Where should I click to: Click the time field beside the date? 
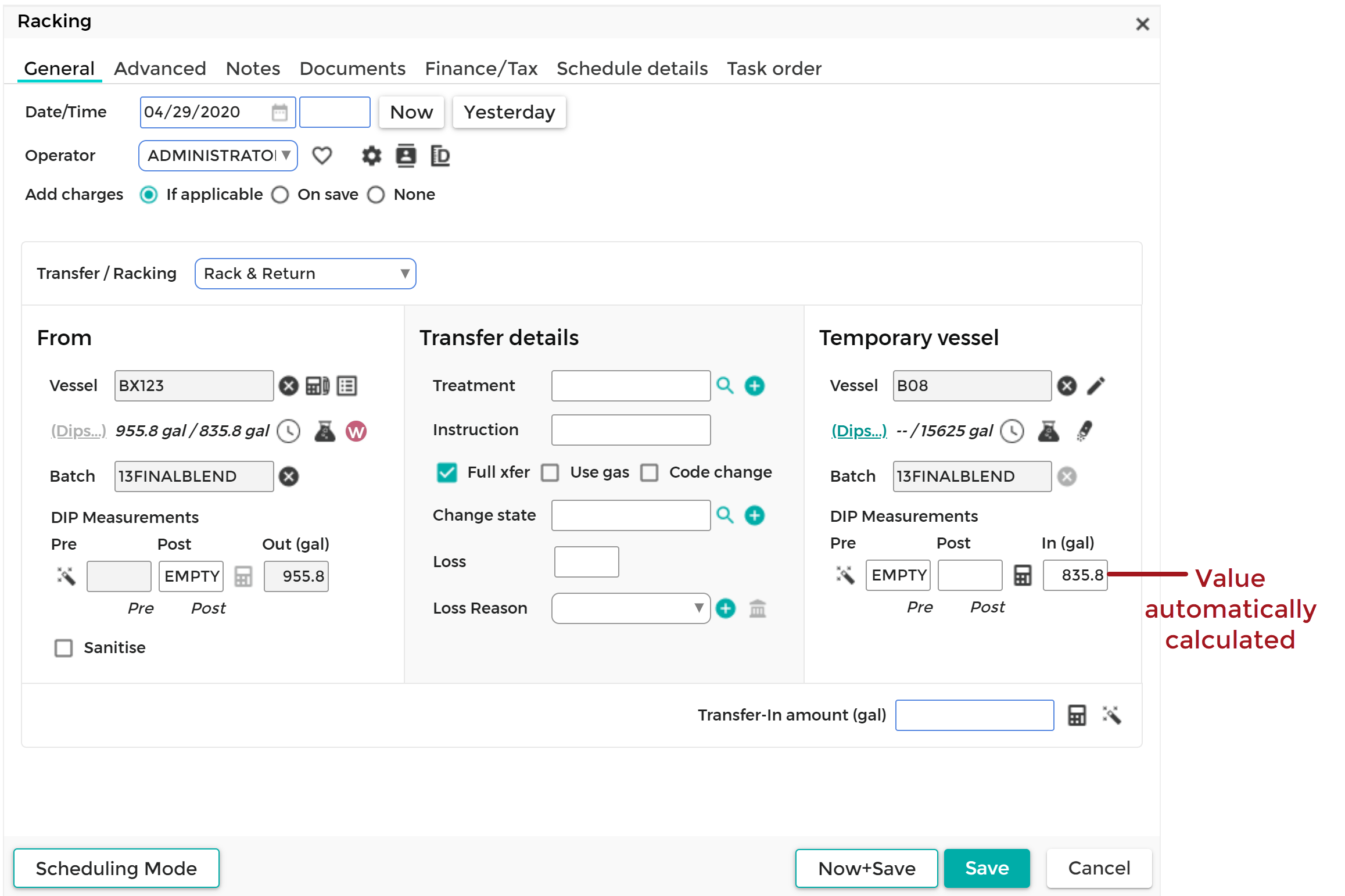pos(335,112)
